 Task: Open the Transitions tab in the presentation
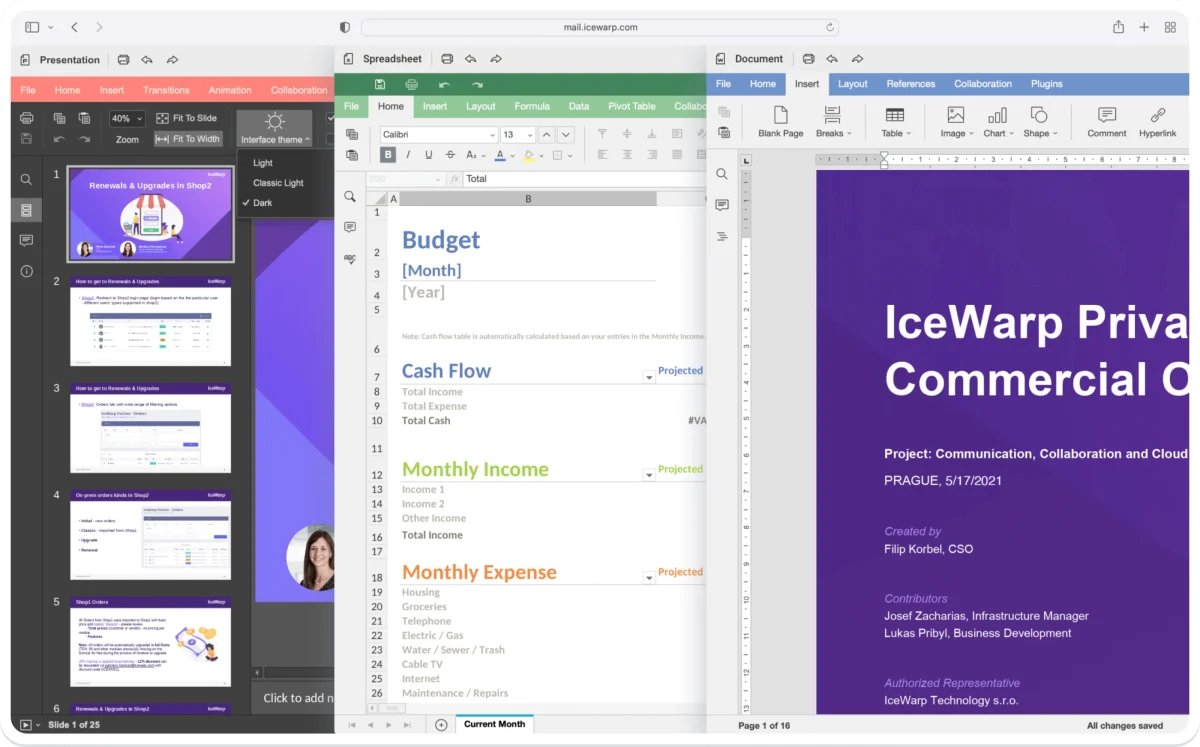pos(166,89)
